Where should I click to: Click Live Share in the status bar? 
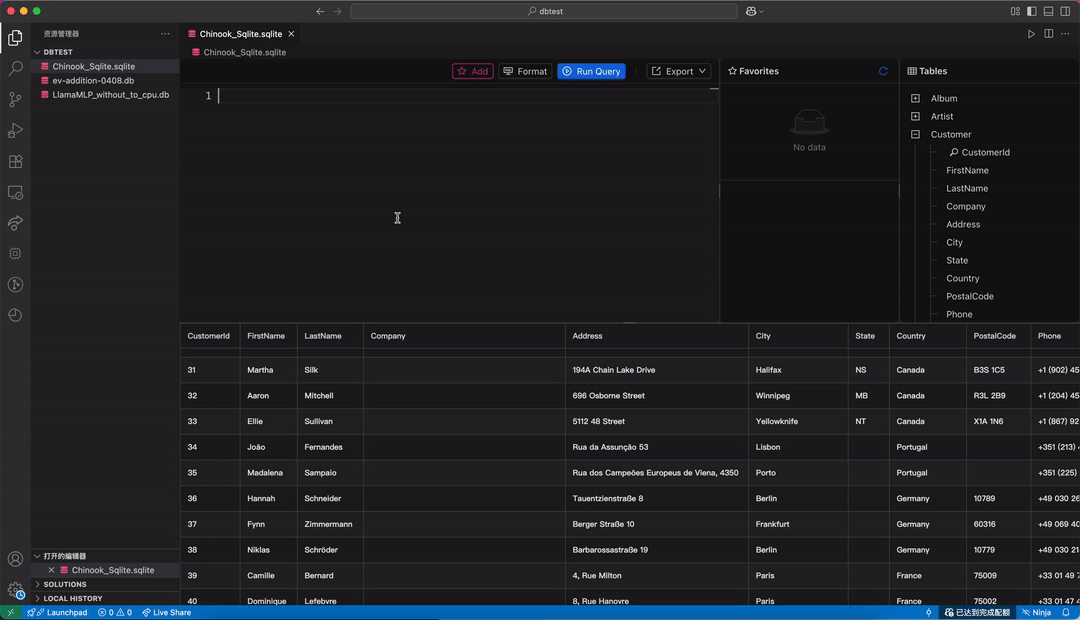click(167, 612)
